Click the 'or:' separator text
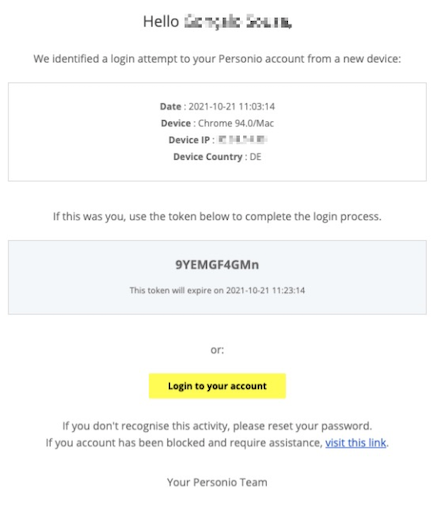445x519 pixels. pos(217,350)
